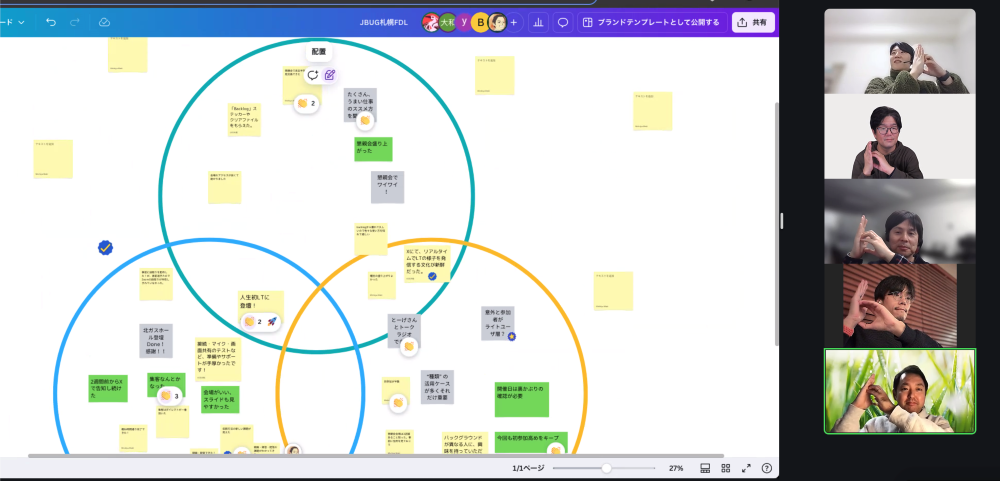Click the comment refresh icon above the selected note
The height and width of the screenshot is (481, 1000).
click(312, 75)
